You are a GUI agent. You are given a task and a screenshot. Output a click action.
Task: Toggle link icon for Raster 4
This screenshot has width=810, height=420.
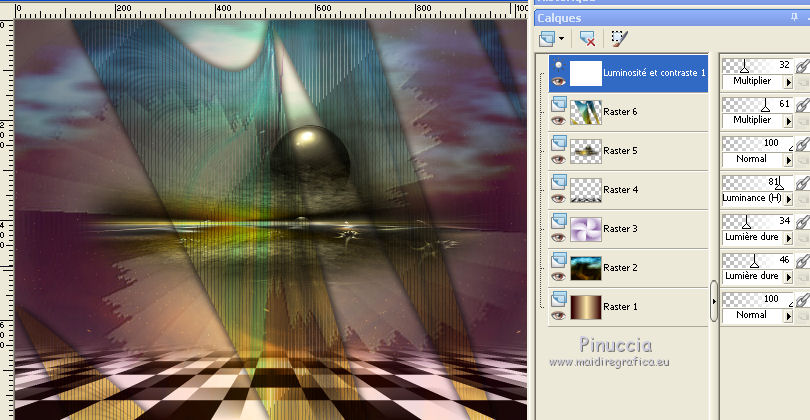click(x=802, y=183)
